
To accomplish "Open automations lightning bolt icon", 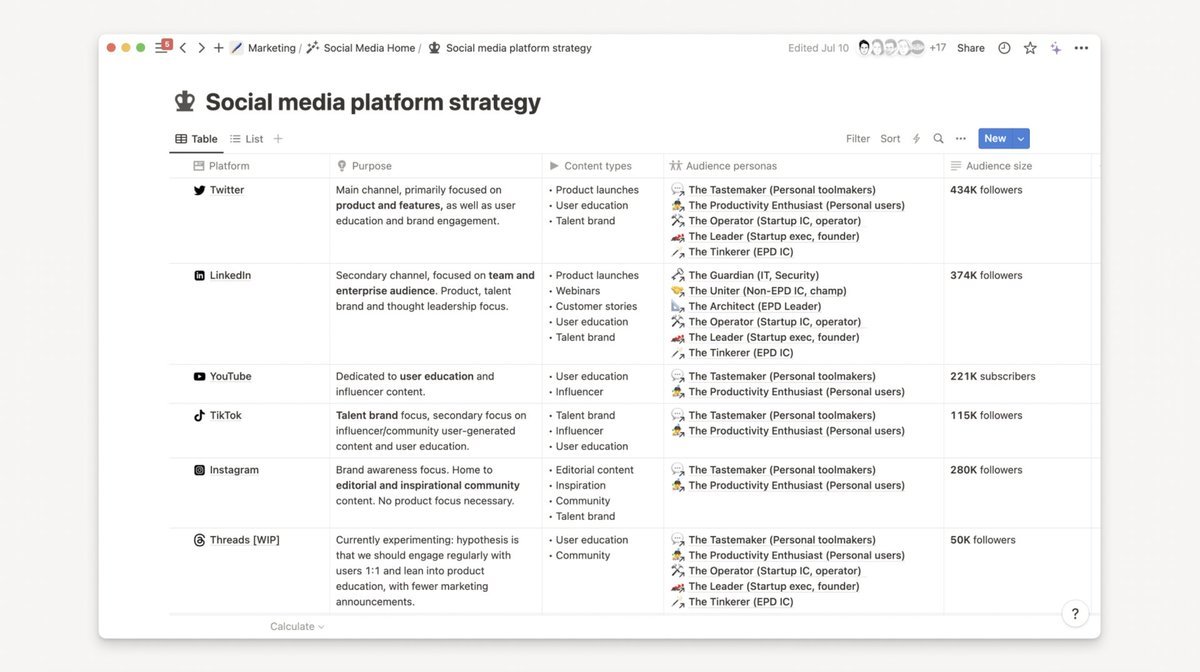I will point(916,139).
